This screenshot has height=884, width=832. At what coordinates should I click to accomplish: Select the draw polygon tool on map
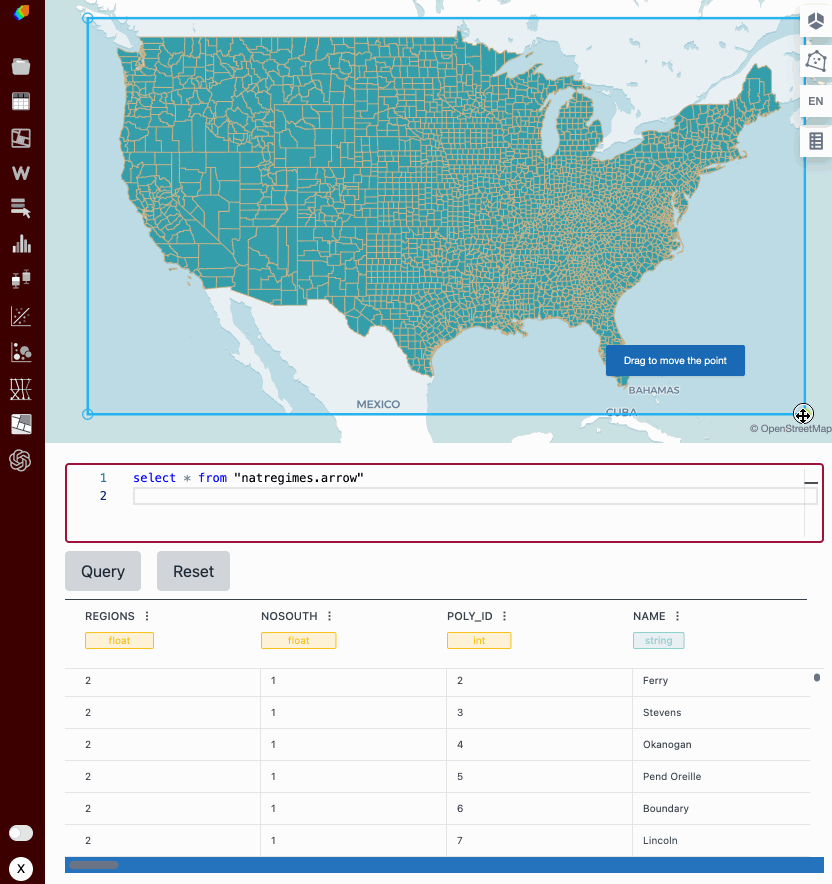[816, 61]
